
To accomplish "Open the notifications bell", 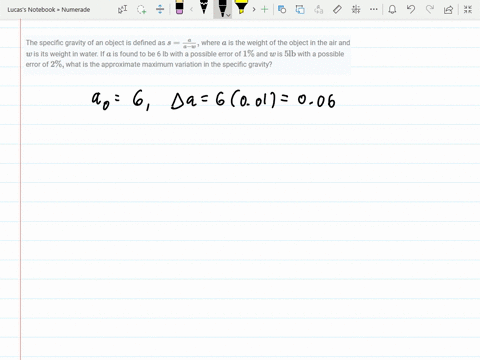I will [x=392, y=9].
